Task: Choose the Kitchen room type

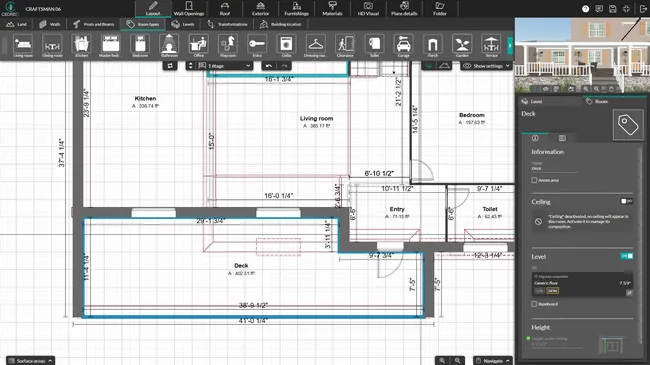Action: [81, 45]
